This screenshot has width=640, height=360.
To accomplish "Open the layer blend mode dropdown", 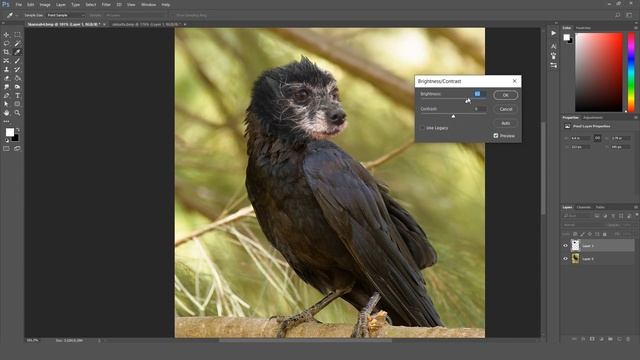I will [583, 225].
